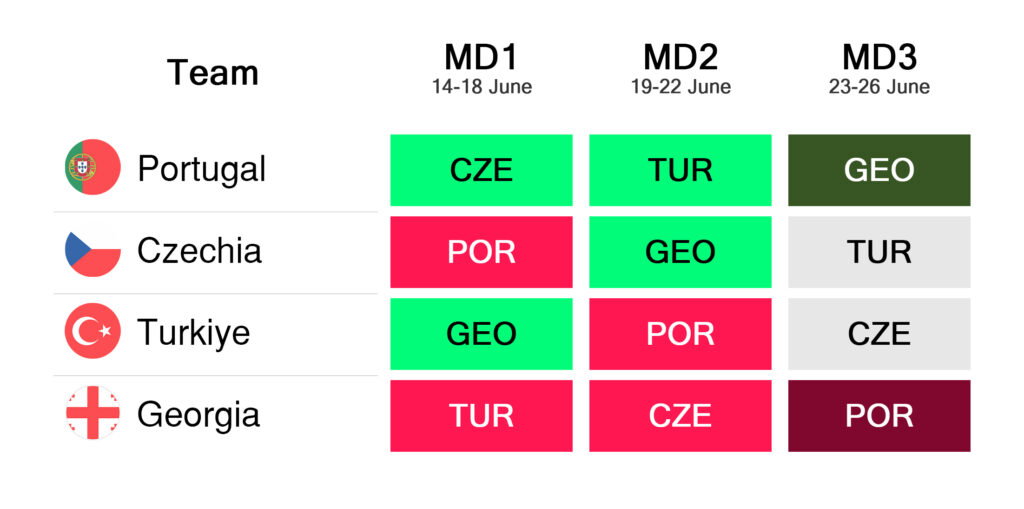1024x509 pixels.
Task: Click Turkiye's green GEO cell in MD1
Action: tap(481, 334)
